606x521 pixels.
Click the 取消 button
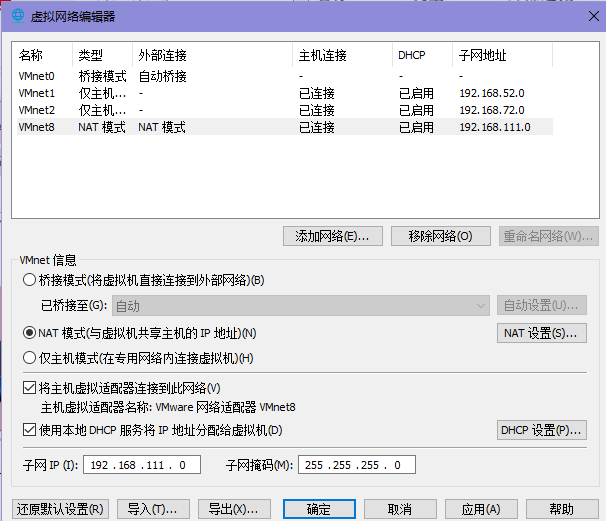(x=400, y=509)
